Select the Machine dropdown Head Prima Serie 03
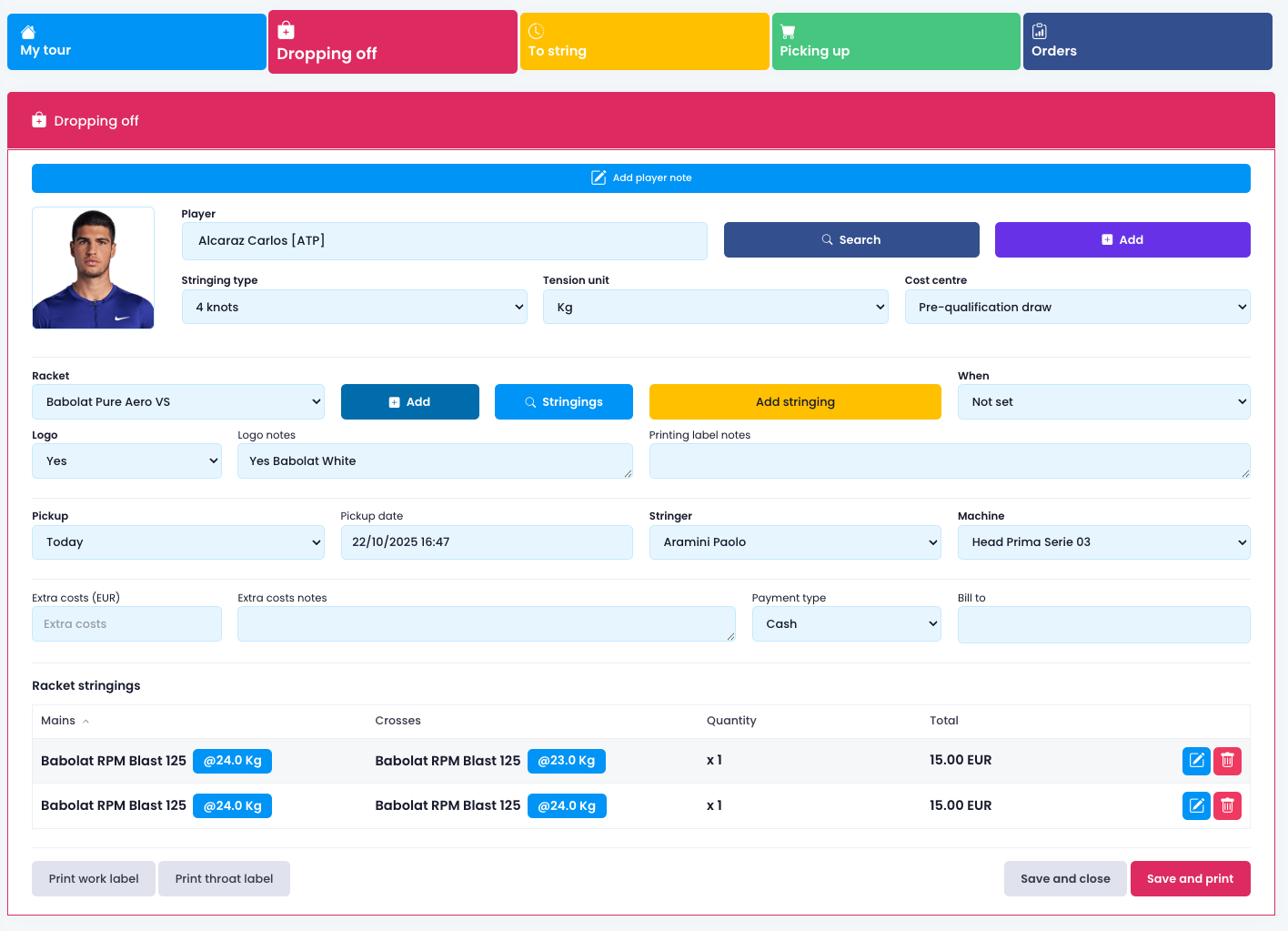This screenshot has height=931, width=1288. pyautogui.click(x=1103, y=542)
